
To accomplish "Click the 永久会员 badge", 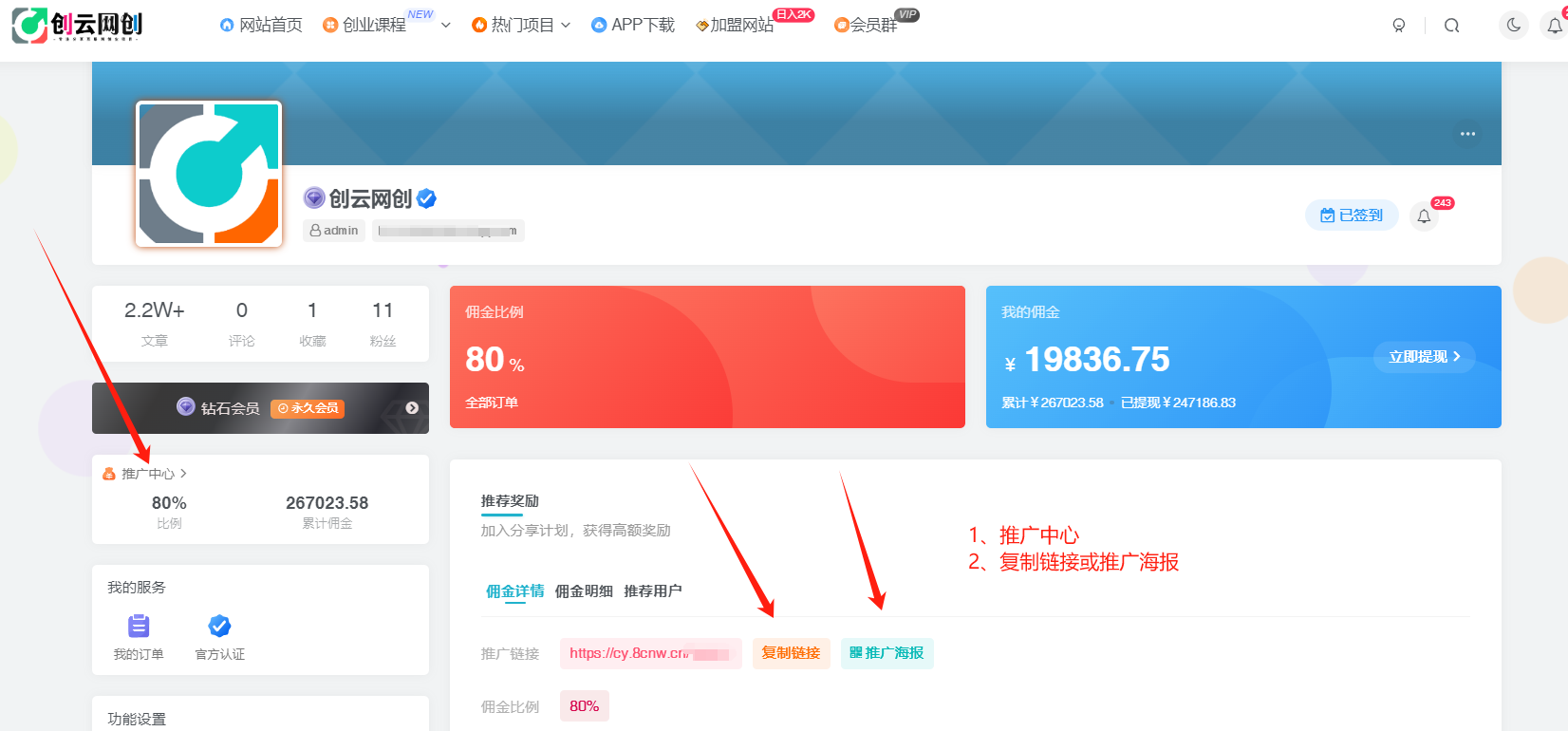I will click(x=308, y=408).
